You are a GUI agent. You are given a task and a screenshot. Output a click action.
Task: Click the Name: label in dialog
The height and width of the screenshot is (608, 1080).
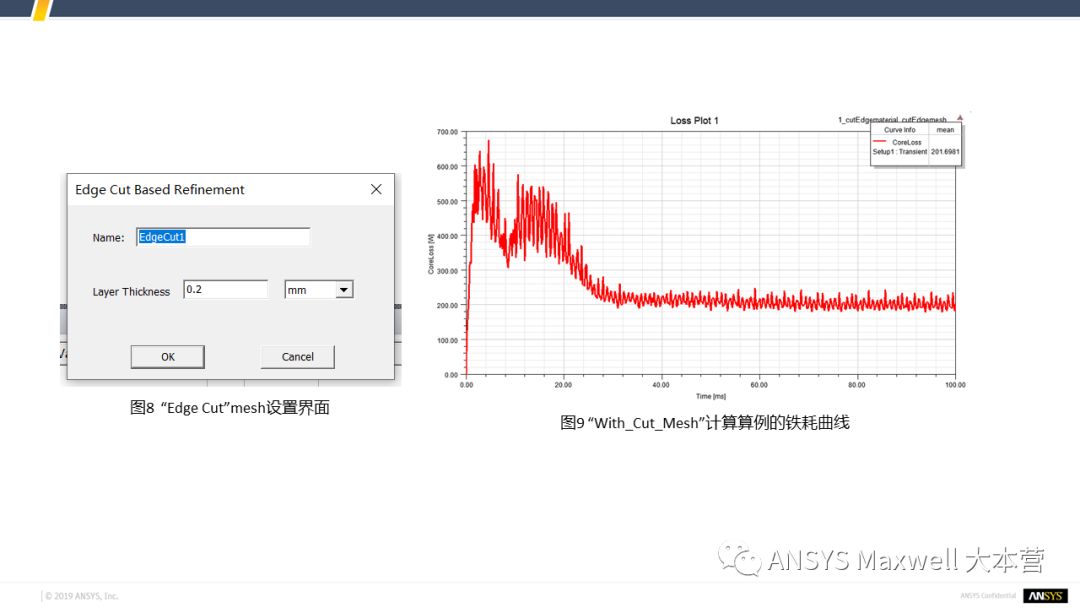click(108, 238)
